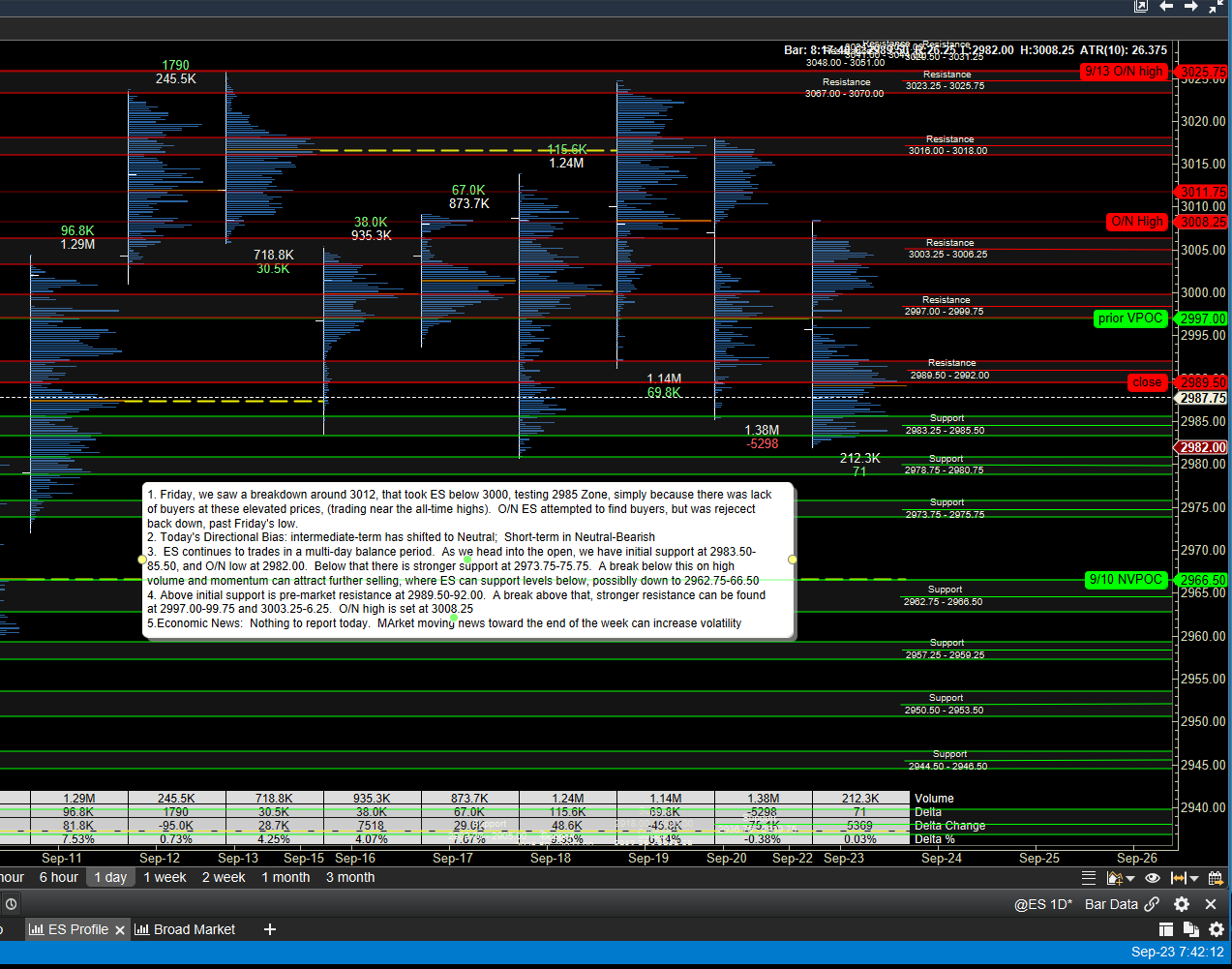Close the ES Profile tab
The height and width of the screenshot is (969, 1232).
(120, 930)
